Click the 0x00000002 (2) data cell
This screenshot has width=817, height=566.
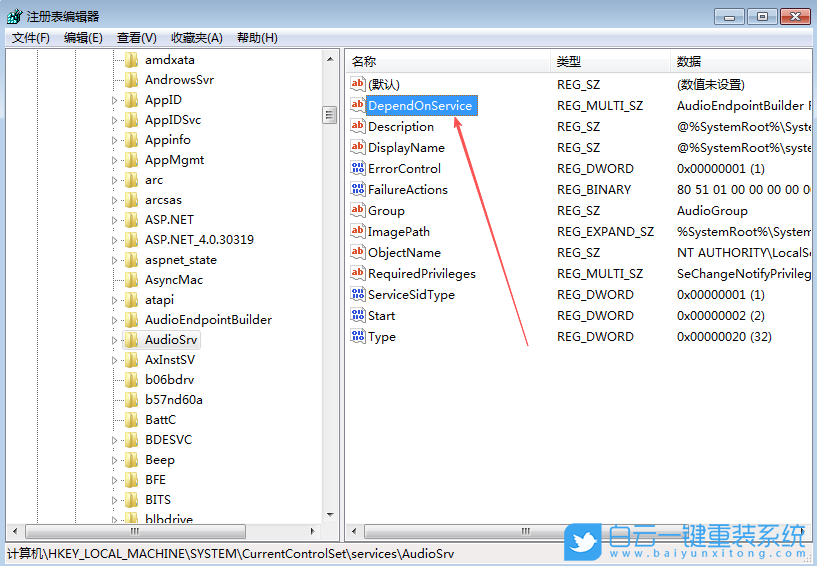[x=721, y=316]
